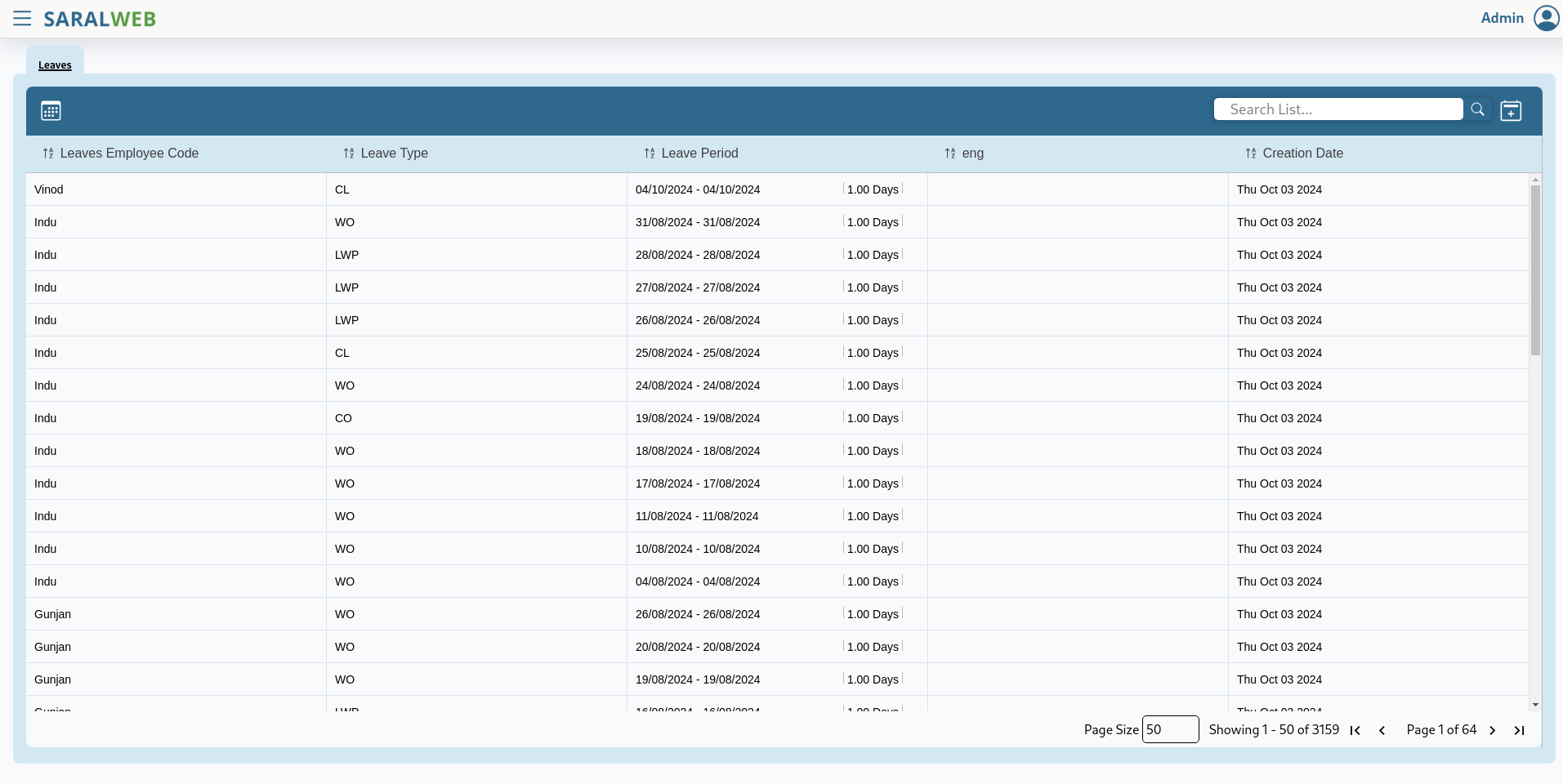Image resolution: width=1563 pixels, height=784 pixels.
Task: Go to next page of results
Action: click(1492, 730)
